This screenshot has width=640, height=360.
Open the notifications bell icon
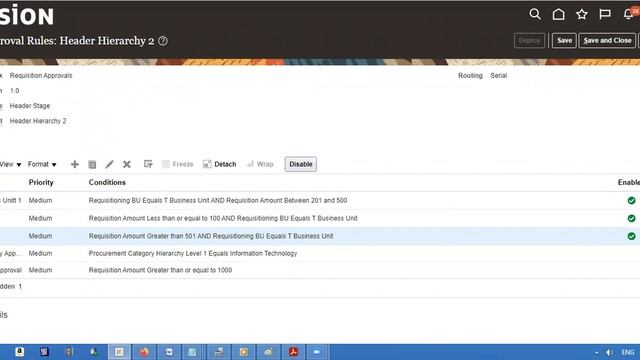629,14
